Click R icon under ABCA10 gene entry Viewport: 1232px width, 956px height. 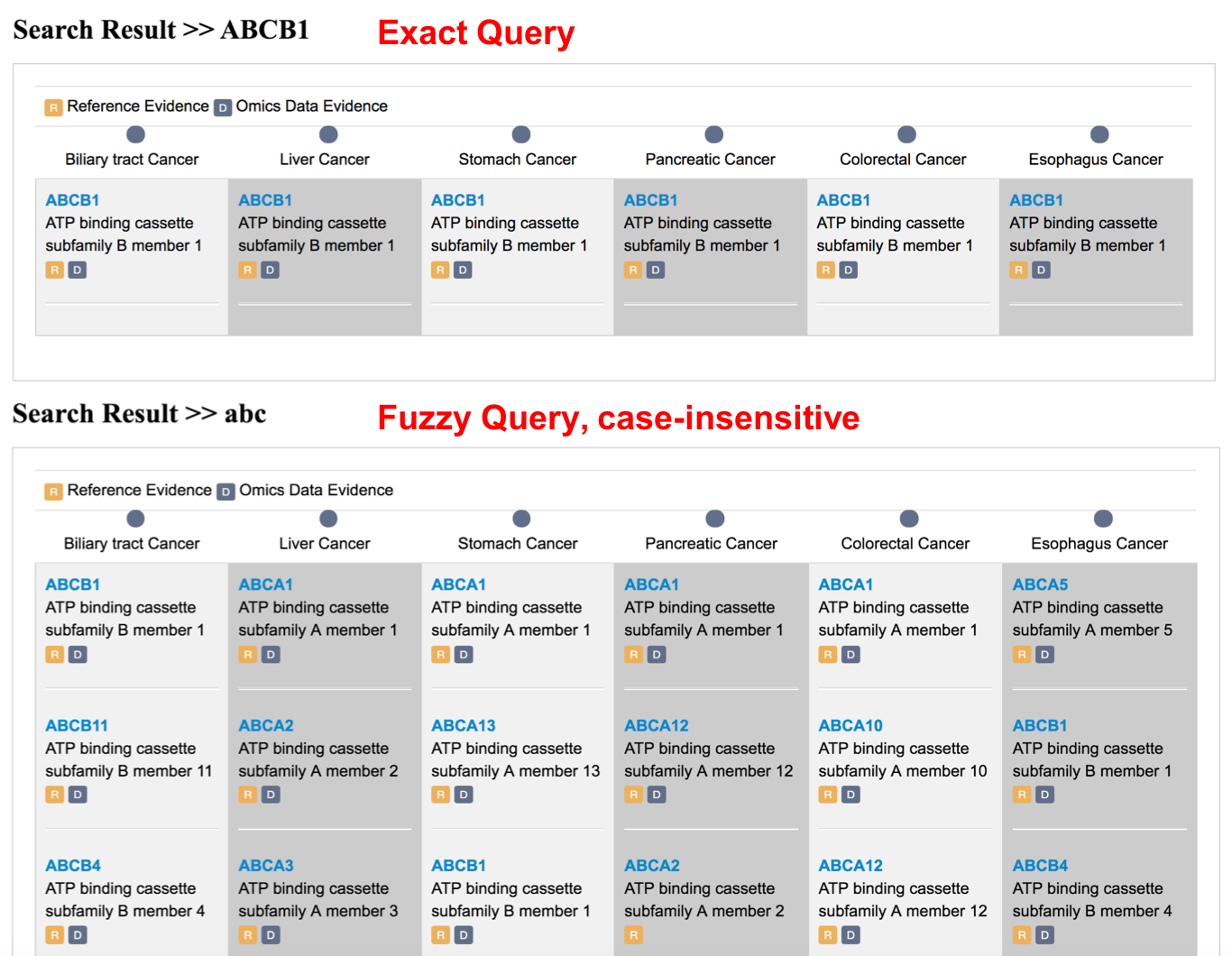[827, 795]
